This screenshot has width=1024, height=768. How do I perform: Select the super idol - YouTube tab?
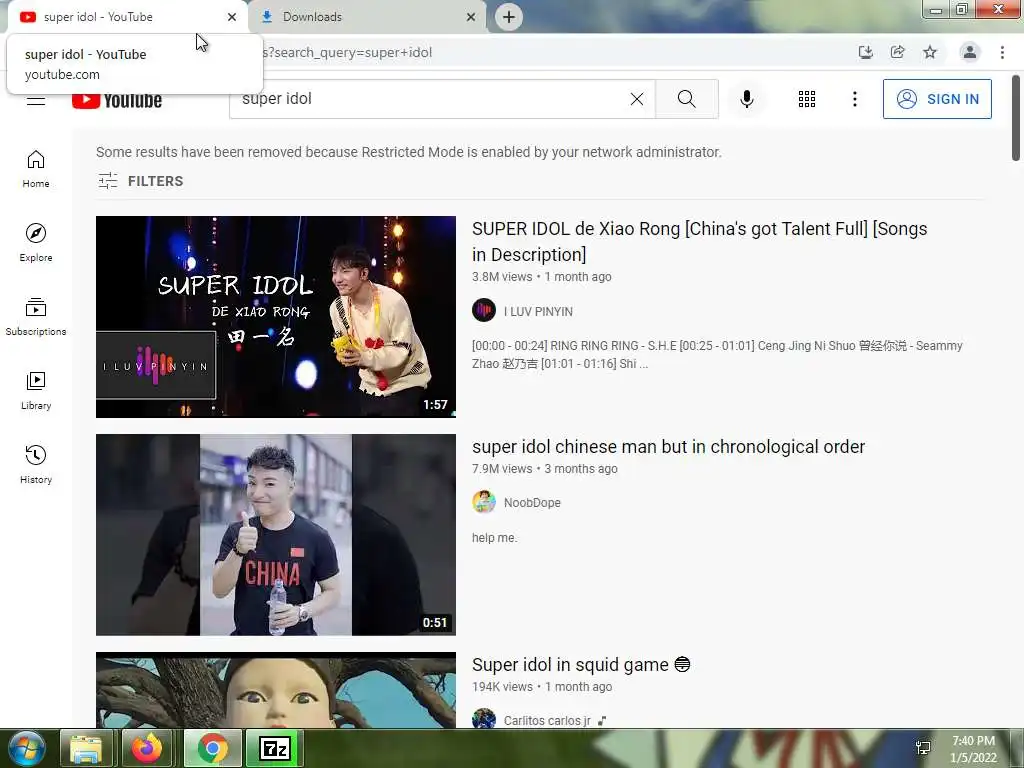(124, 17)
